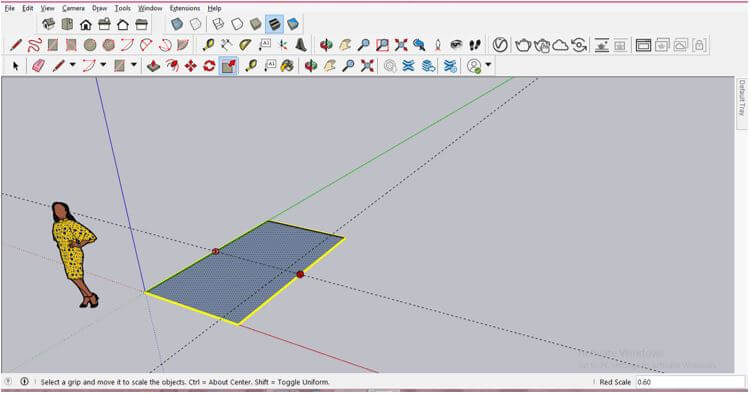This screenshot has height=394, width=751.
Task: Toggle Shaded With Textures style
Action: [x=274, y=24]
